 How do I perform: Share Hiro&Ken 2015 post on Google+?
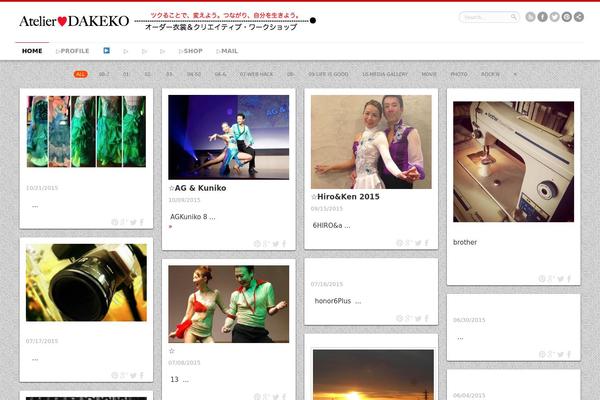coord(409,243)
